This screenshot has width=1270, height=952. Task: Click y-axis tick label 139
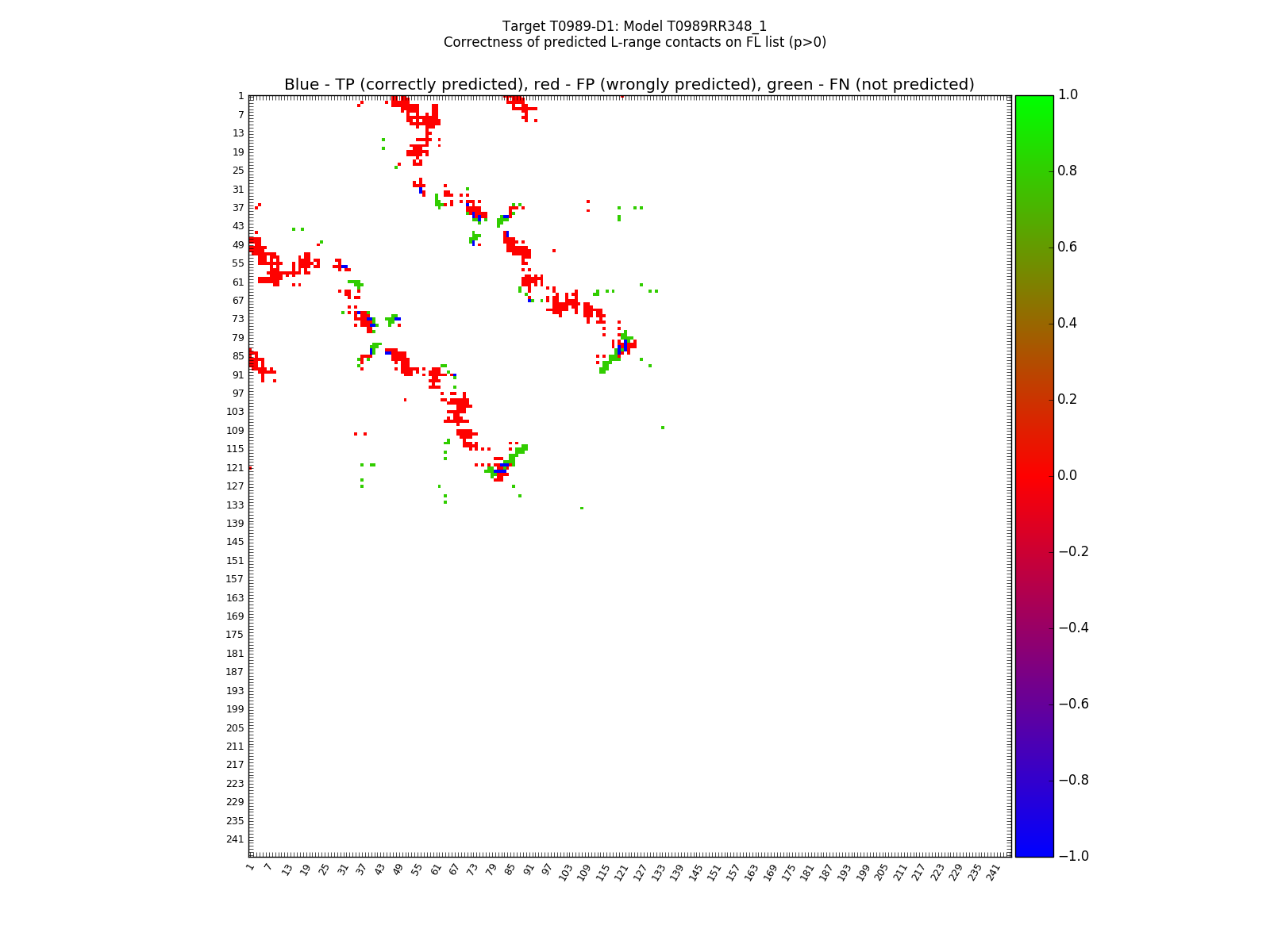click(x=235, y=524)
